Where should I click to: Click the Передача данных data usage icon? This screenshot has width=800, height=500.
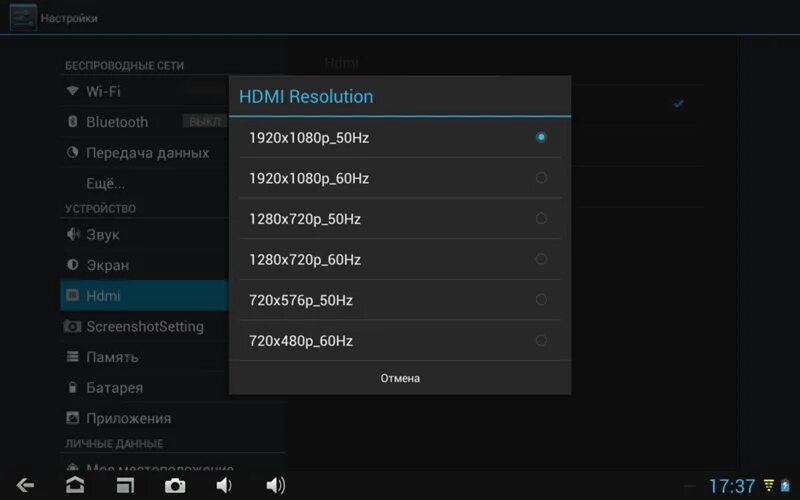[72, 152]
